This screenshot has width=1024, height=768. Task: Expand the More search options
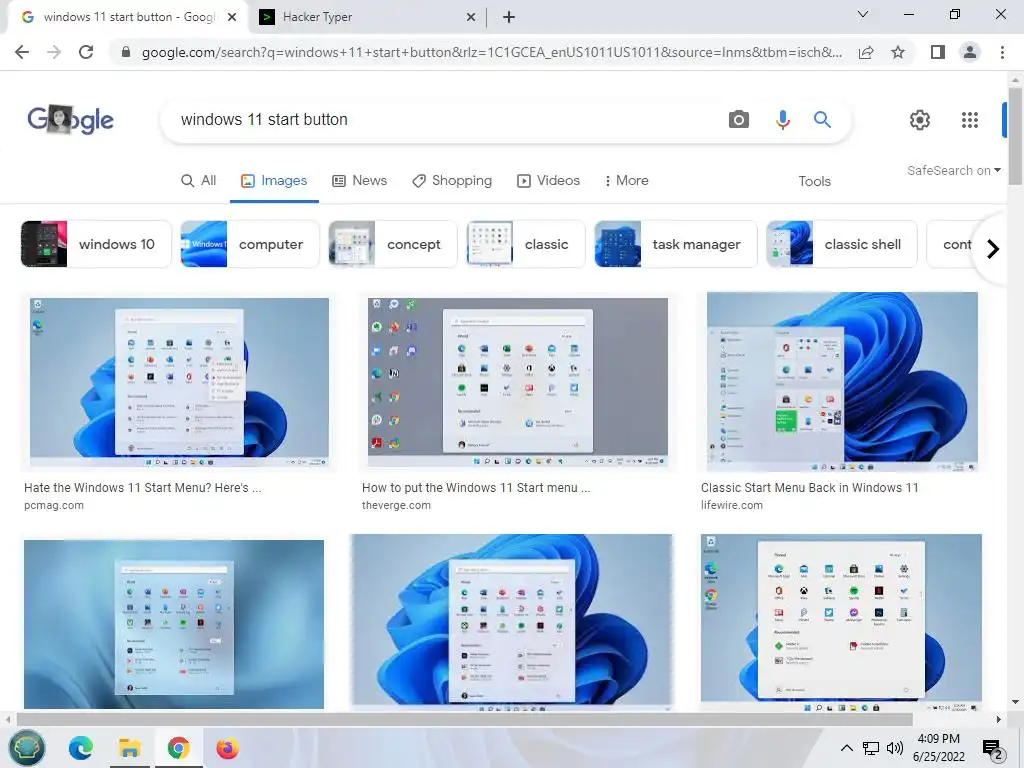627,181
